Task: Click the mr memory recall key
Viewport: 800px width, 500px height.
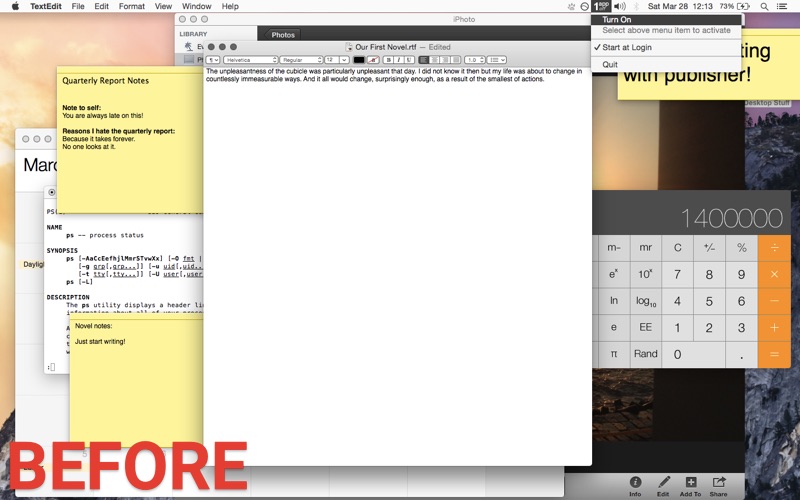Action: (645, 248)
